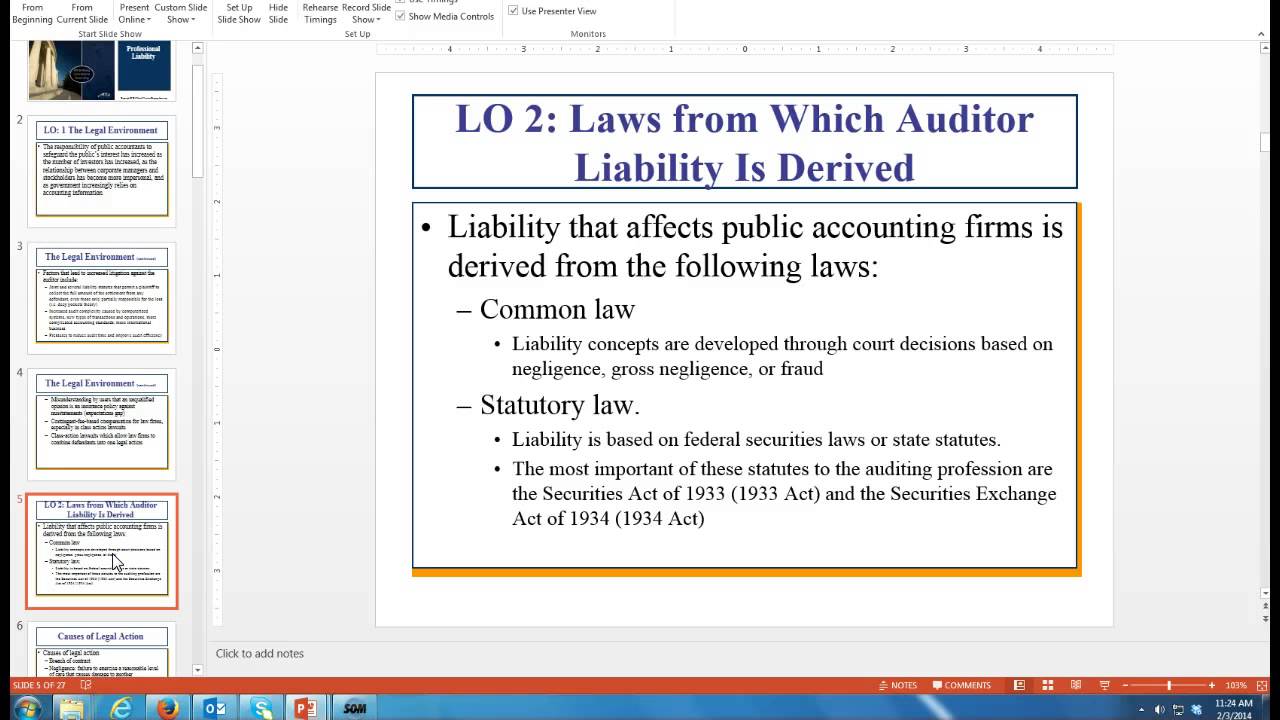Click the thumbnail pane scroll up arrow
Screen dimensions: 1280x720
click(x=197, y=47)
